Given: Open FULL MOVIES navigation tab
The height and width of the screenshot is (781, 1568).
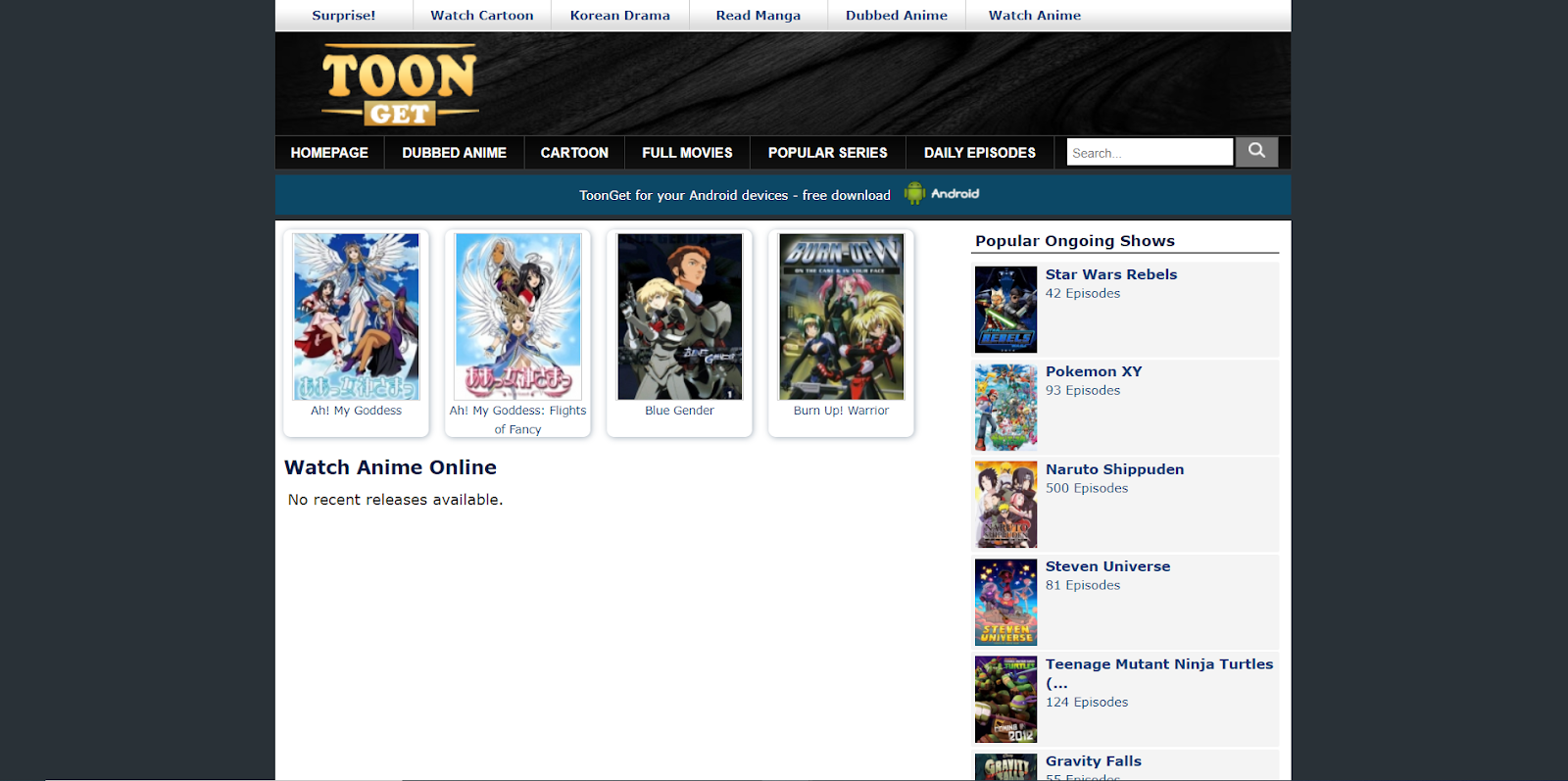Looking at the screenshot, I should [687, 153].
